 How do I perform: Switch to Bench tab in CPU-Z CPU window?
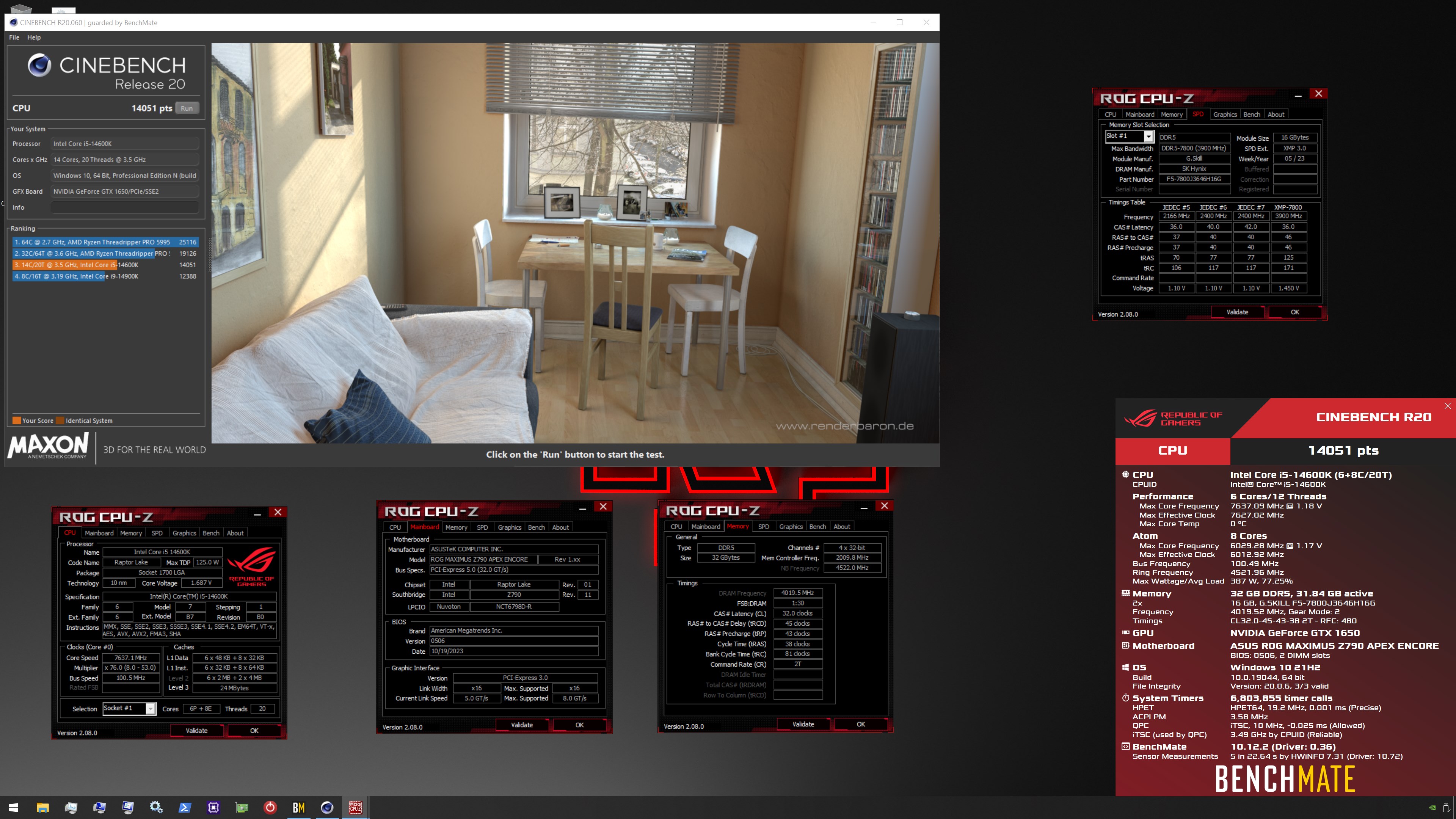tap(211, 533)
